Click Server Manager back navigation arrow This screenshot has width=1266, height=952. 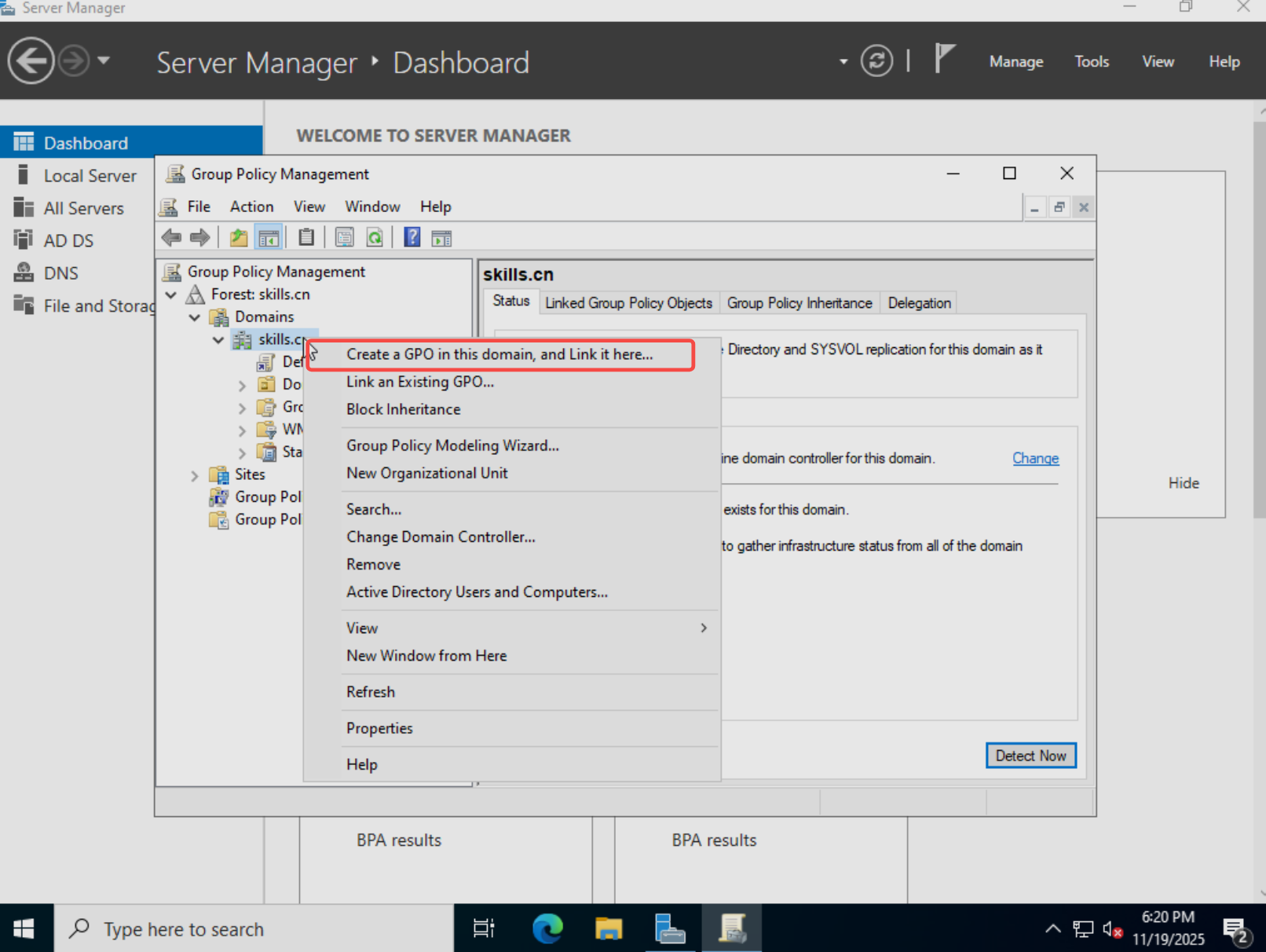tap(31, 60)
